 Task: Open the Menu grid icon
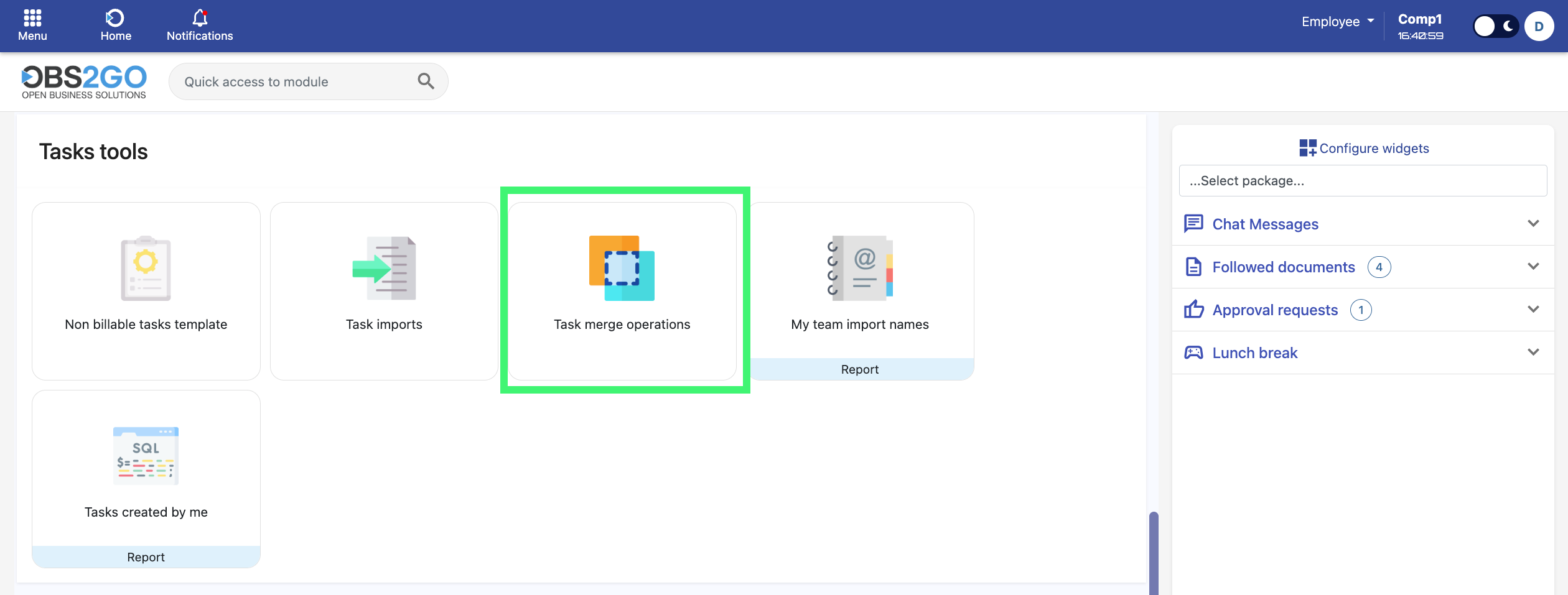(32, 25)
